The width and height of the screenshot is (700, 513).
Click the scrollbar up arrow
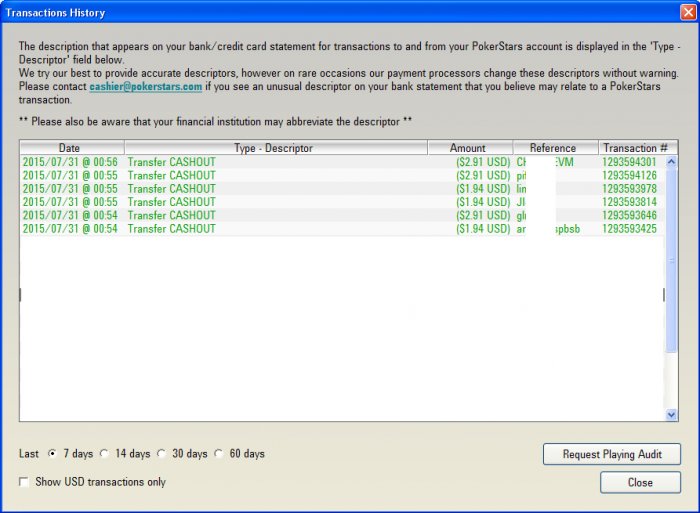pos(671,162)
